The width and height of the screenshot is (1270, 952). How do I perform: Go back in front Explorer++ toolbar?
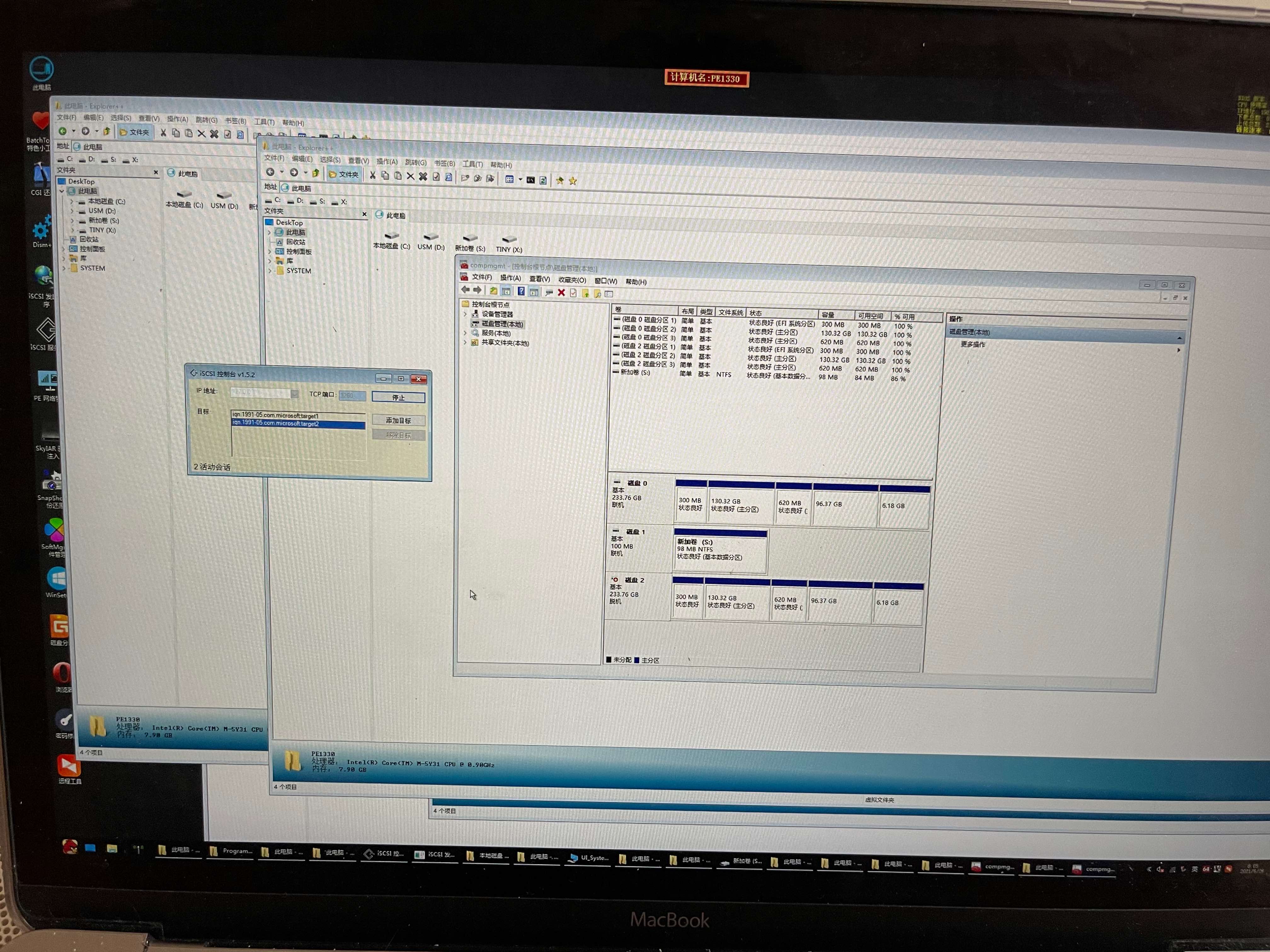tap(271, 172)
